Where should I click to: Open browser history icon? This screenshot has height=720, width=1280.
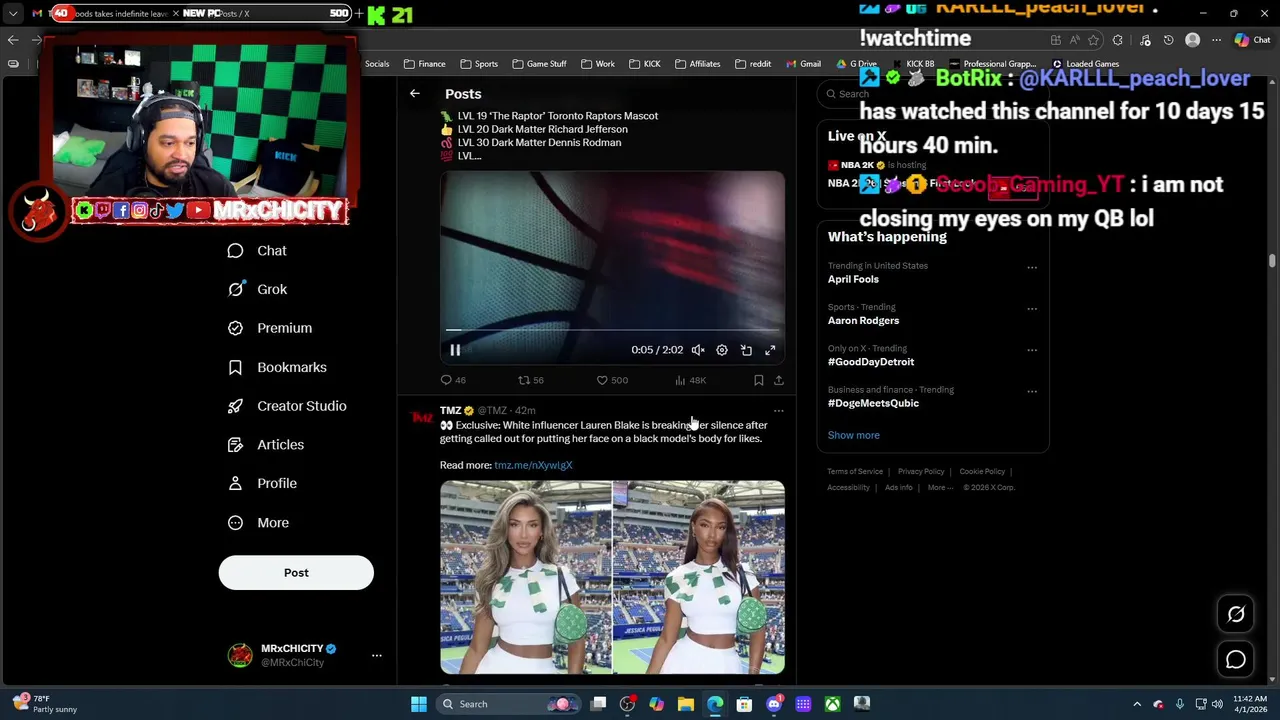click(x=1168, y=40)
